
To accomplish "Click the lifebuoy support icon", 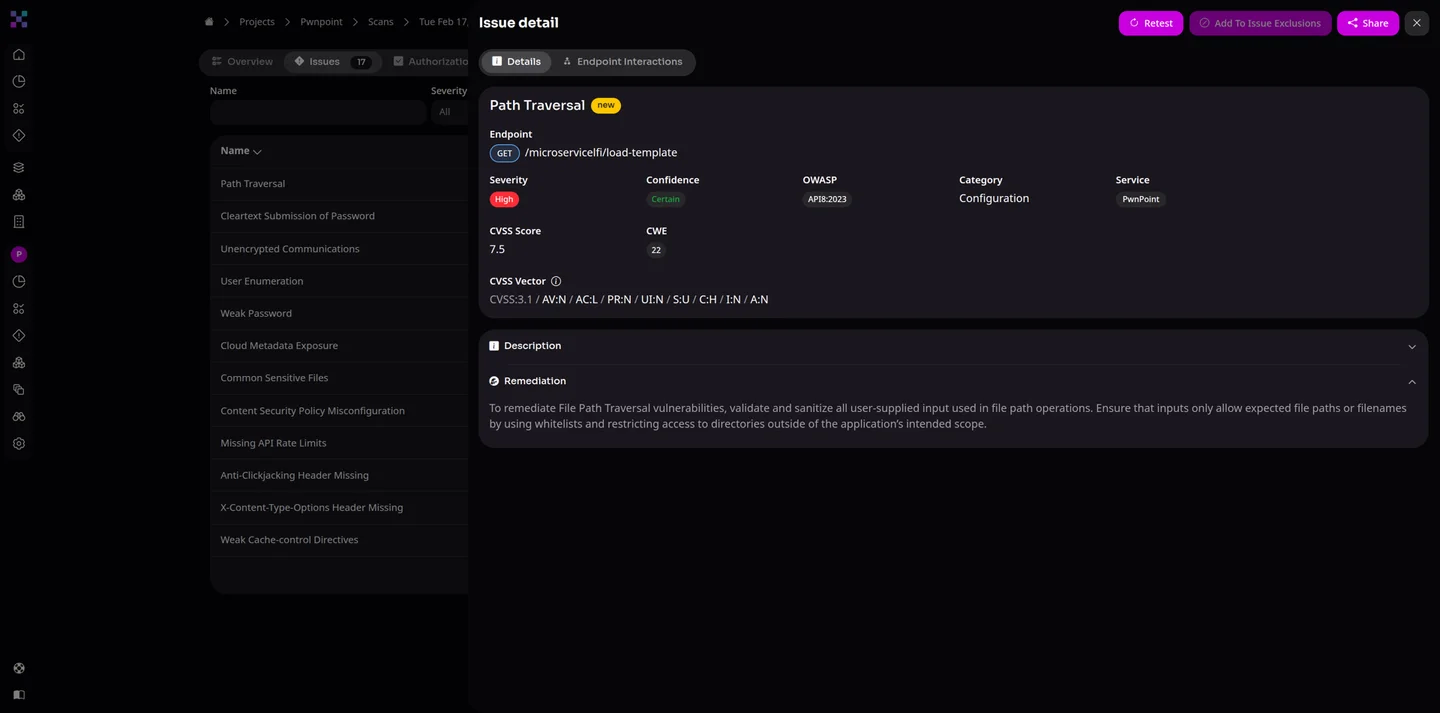I will 19,668.
